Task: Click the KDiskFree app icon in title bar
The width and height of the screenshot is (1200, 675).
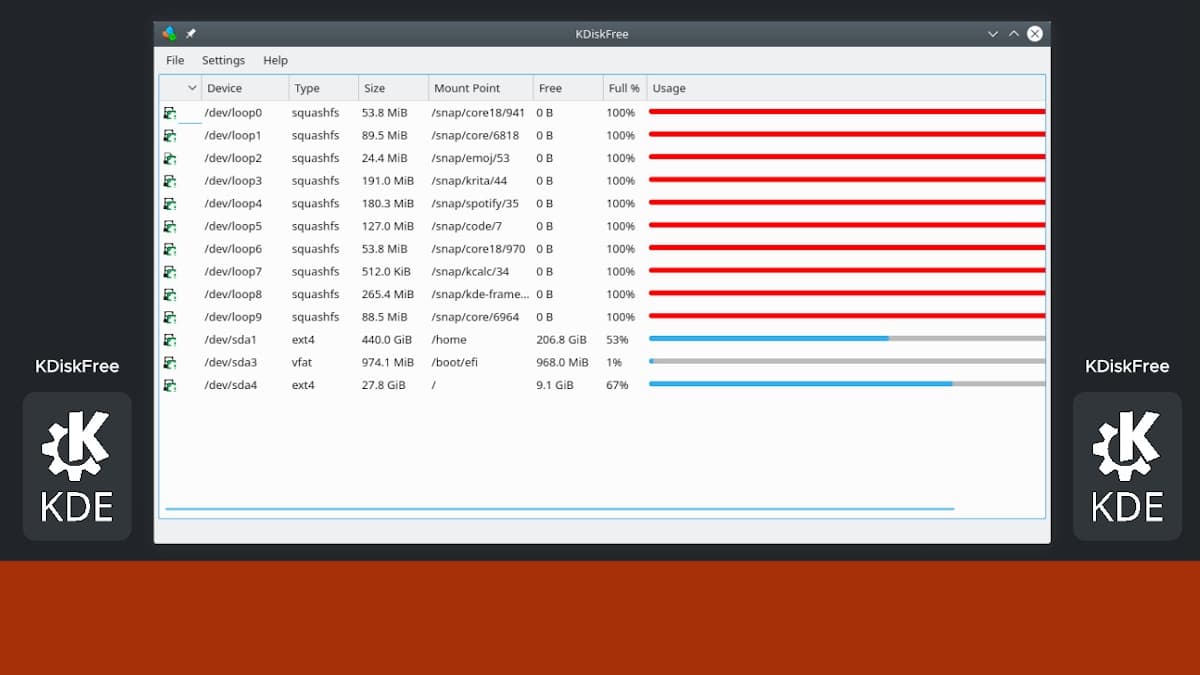Action: pyautogui.click(x=169, y=34)
